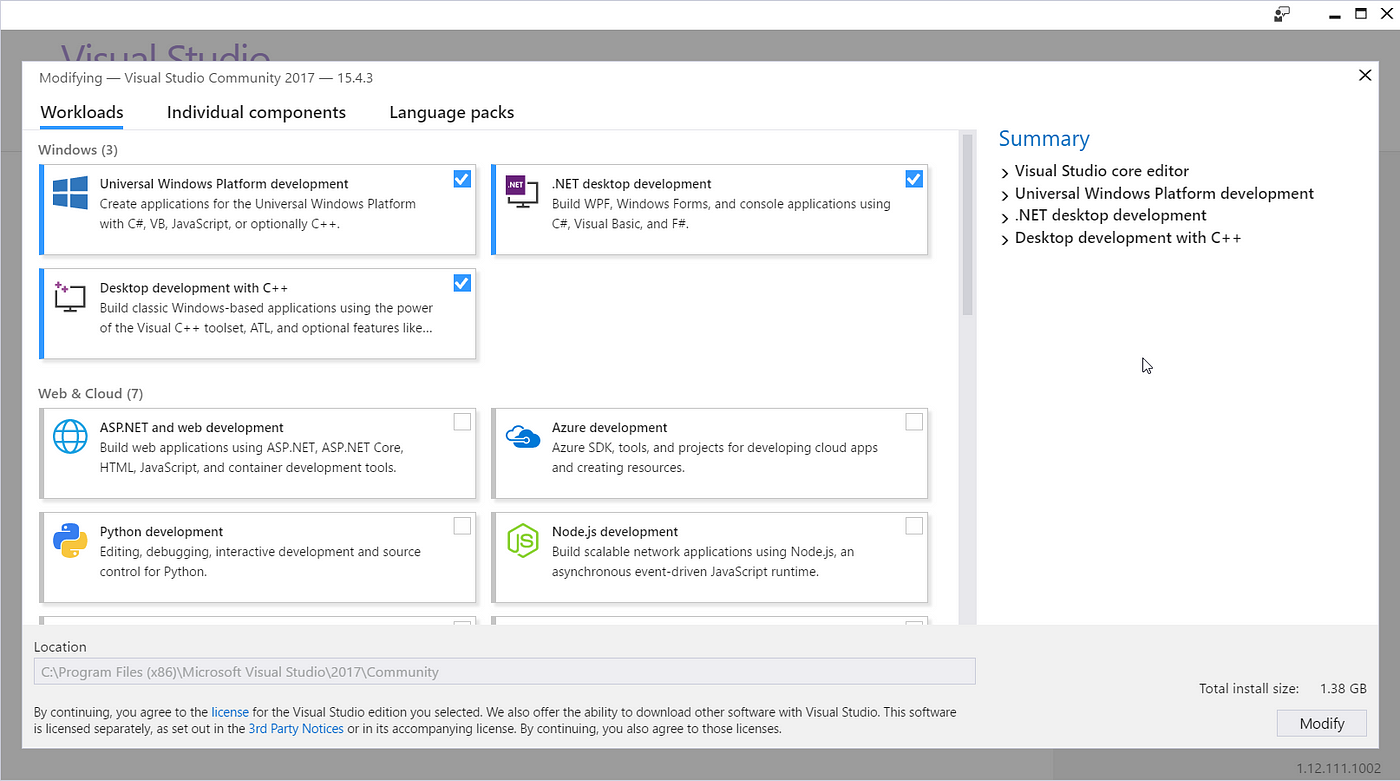The image size is (1400, 781).
Task: Maximize the installer window
Action: coord(1361,14)
